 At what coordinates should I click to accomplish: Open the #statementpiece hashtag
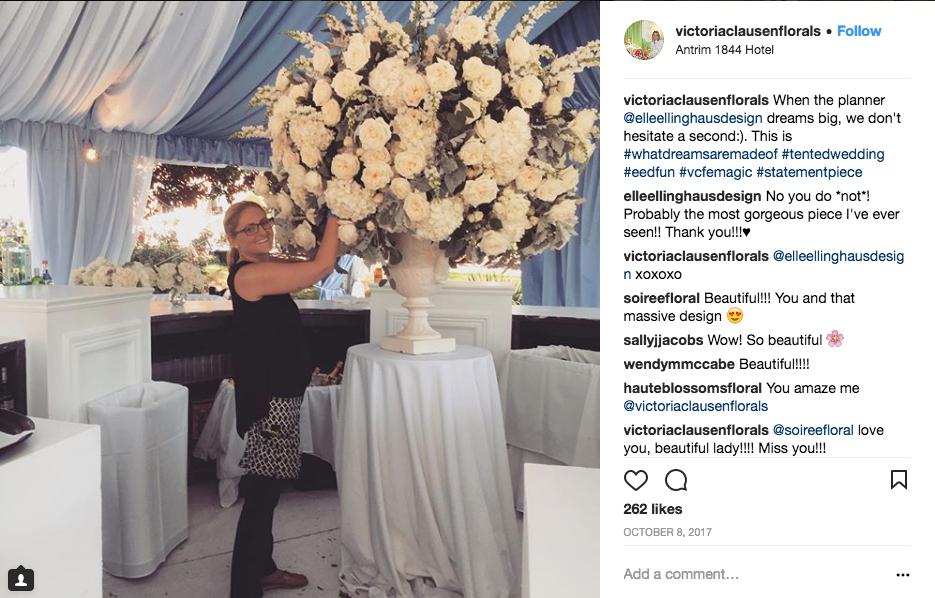809,172
